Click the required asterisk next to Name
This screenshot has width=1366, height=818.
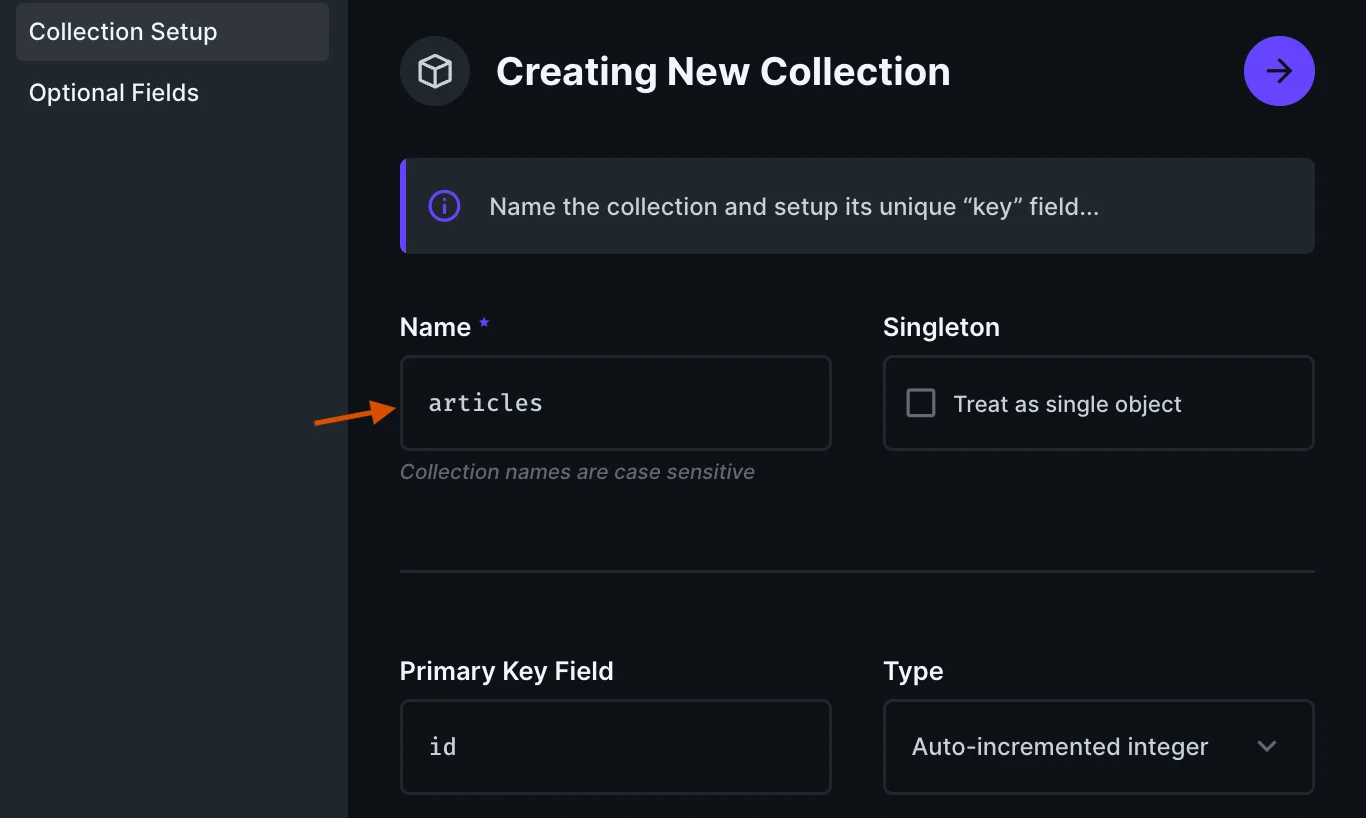(484, 324)
